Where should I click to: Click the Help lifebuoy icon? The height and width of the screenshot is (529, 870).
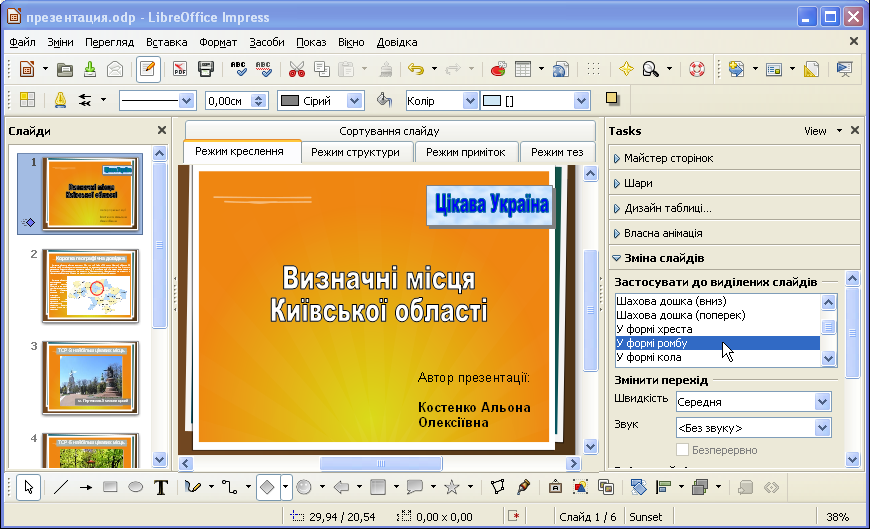pos(697,69)
